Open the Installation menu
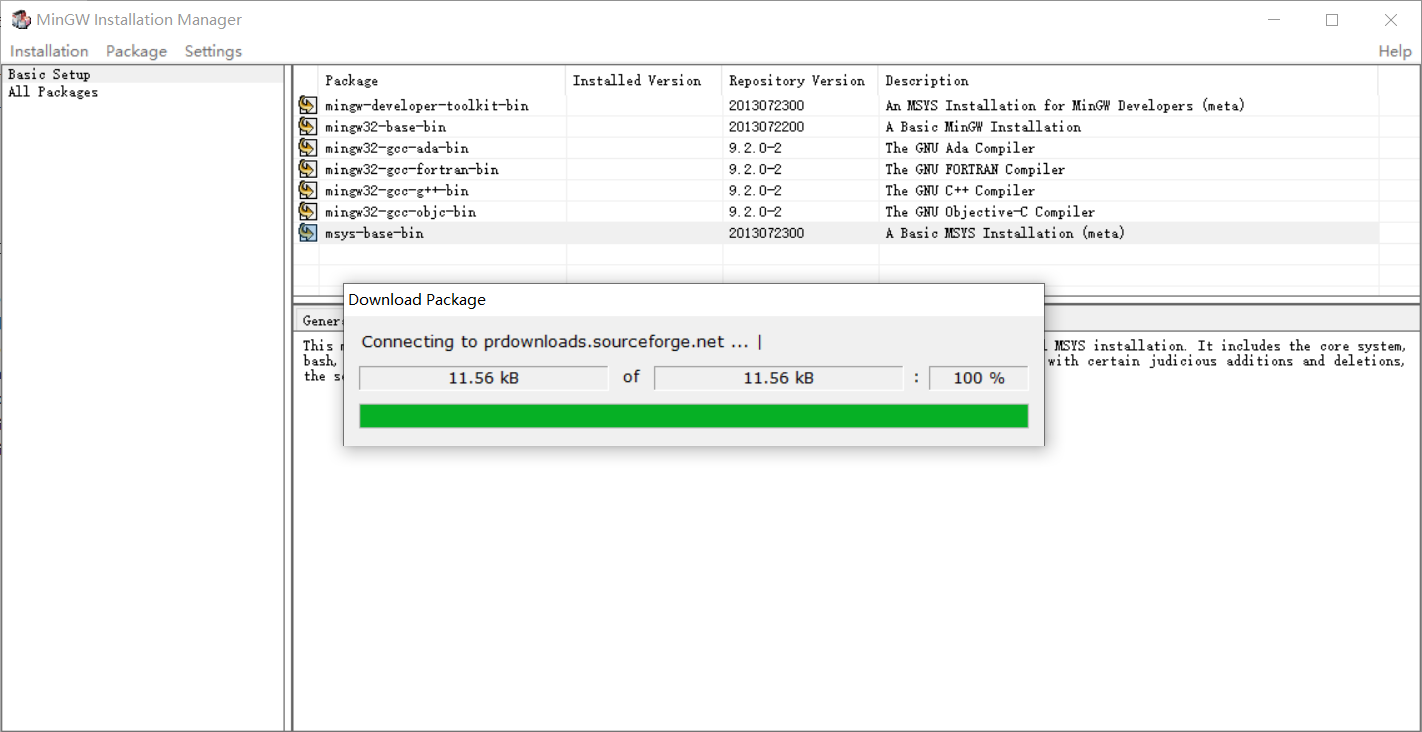1422x732 pixels. (49, 51)
